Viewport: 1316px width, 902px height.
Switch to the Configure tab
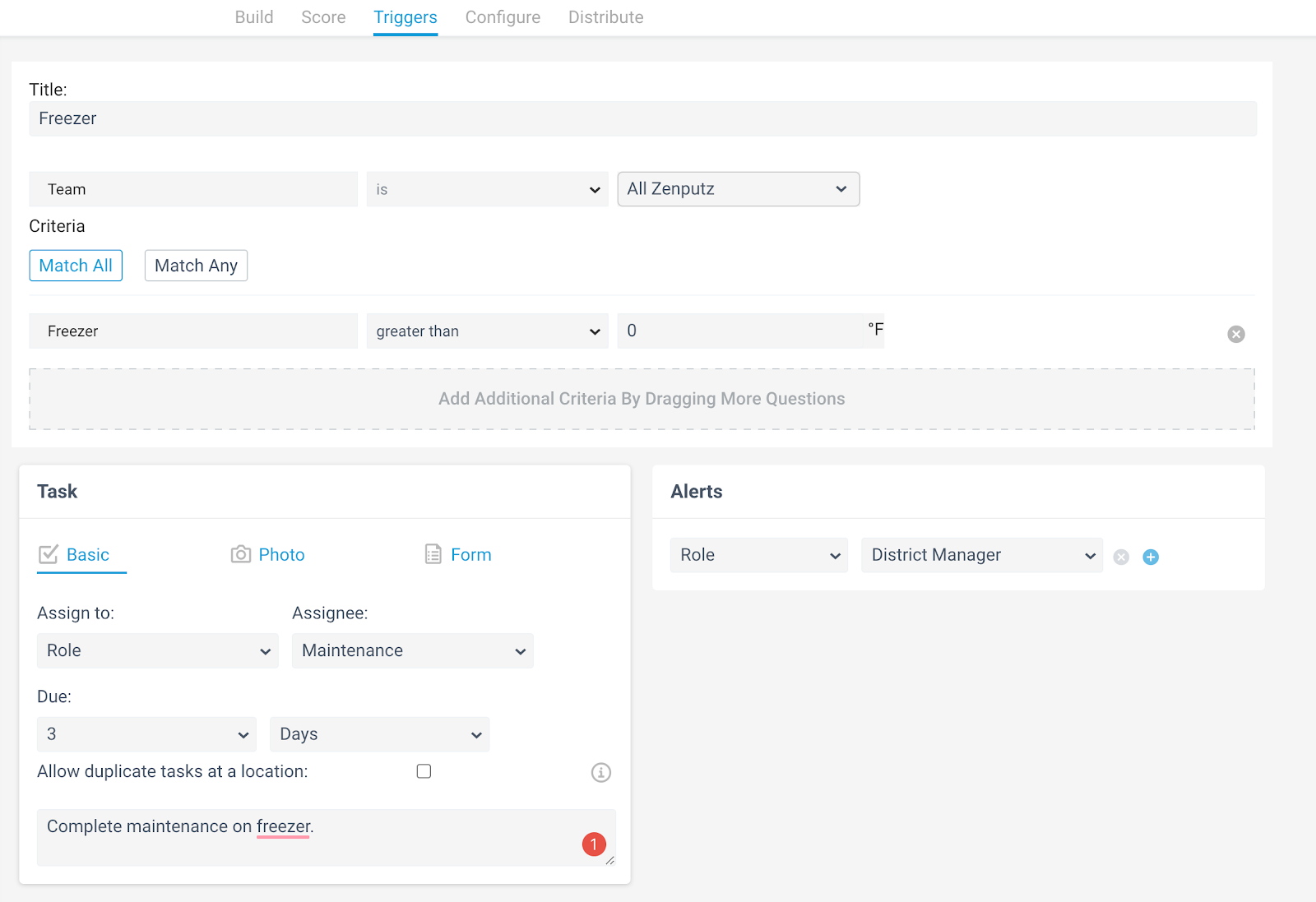(x=503, y=17)
